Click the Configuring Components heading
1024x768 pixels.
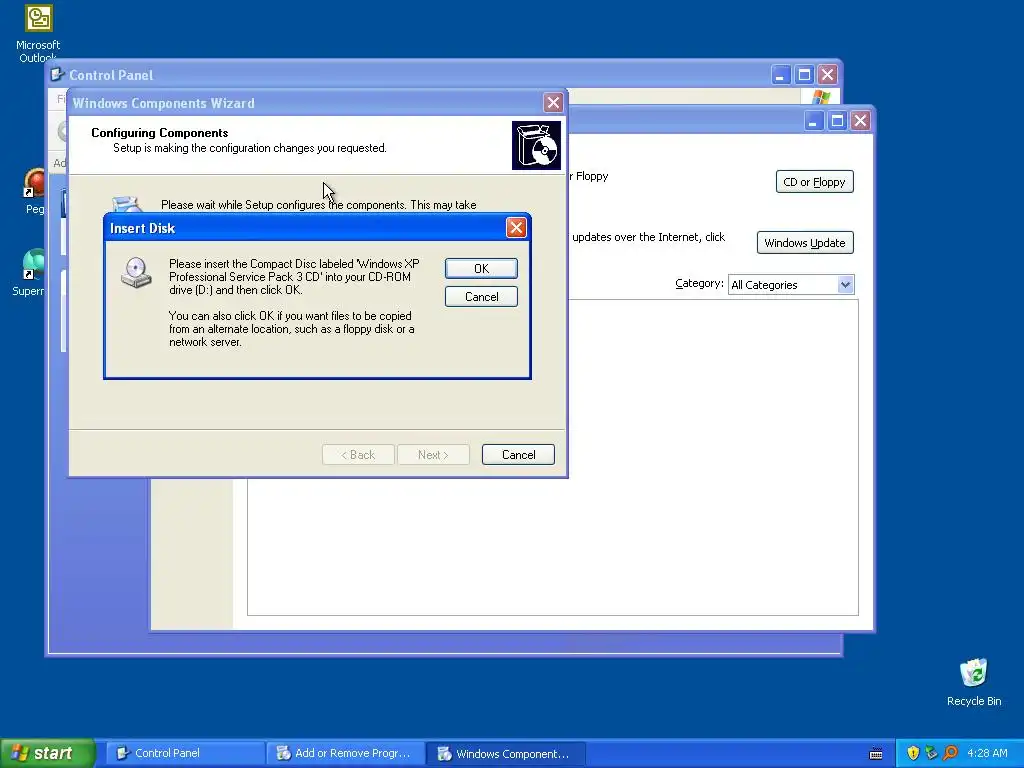click(159, 133)
